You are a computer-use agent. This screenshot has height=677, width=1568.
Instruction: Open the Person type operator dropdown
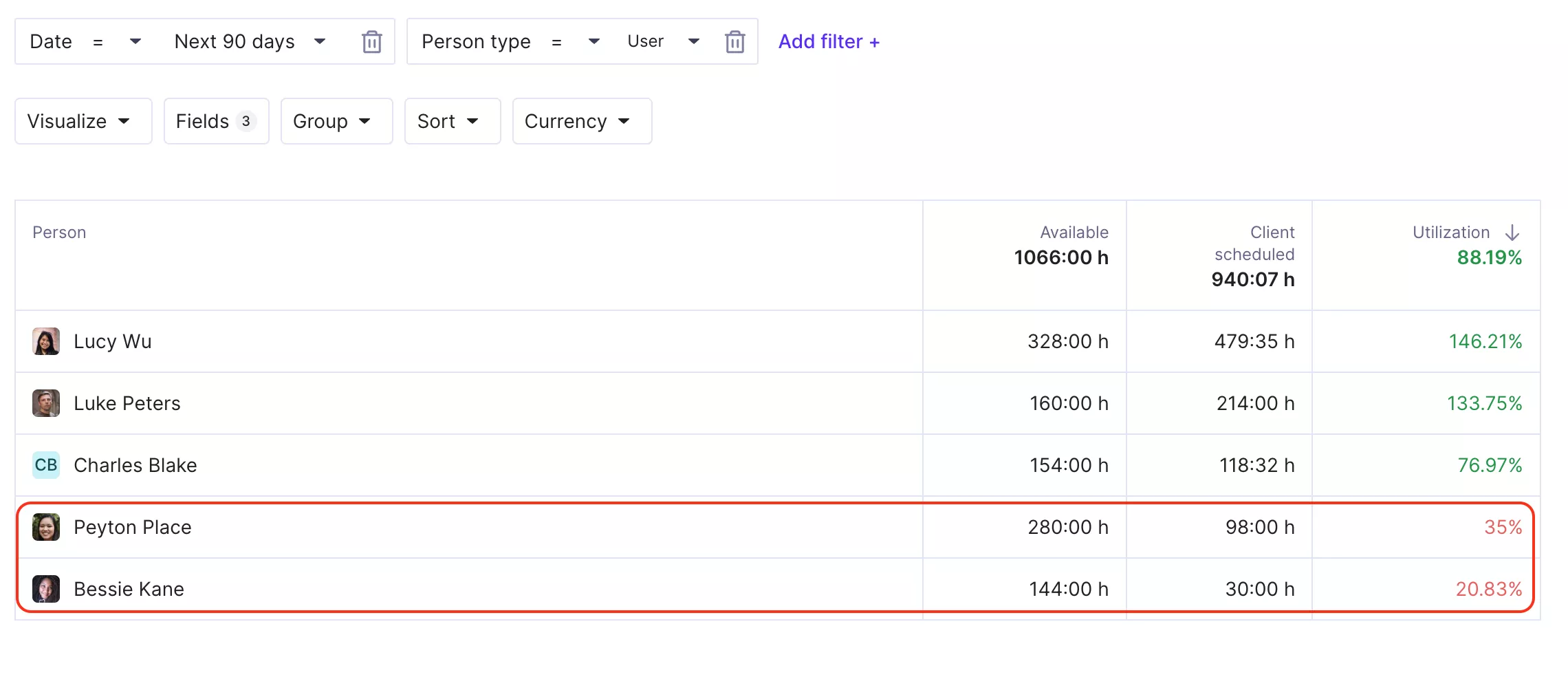[576, 41]
